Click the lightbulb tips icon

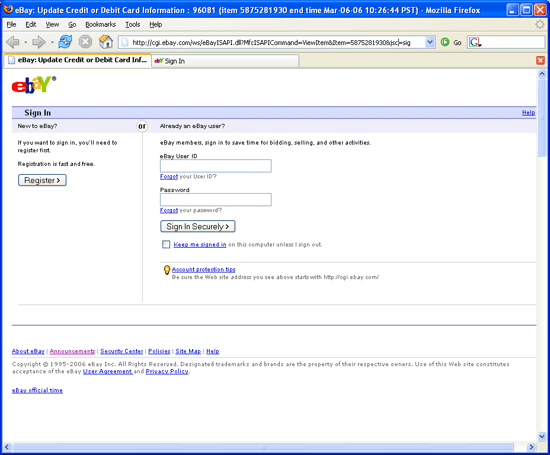[x=167, y=270]
